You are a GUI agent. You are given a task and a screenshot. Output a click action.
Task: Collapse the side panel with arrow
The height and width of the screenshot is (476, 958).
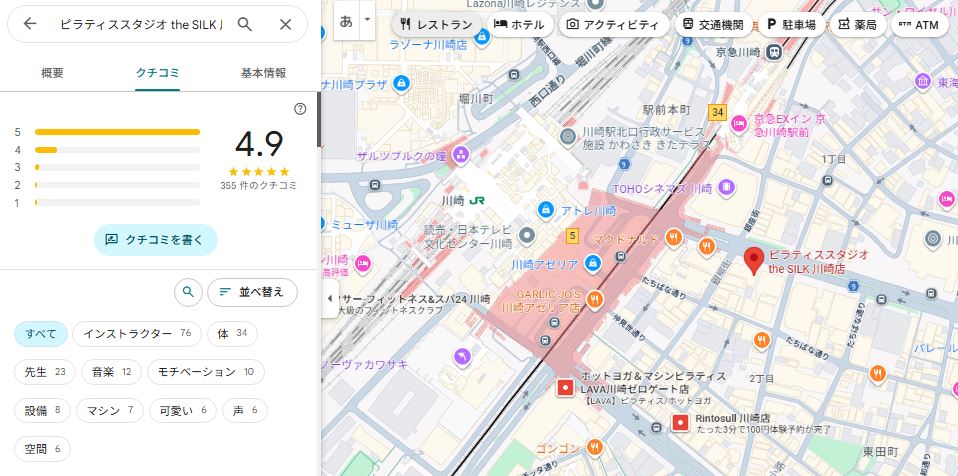[330, 299]
